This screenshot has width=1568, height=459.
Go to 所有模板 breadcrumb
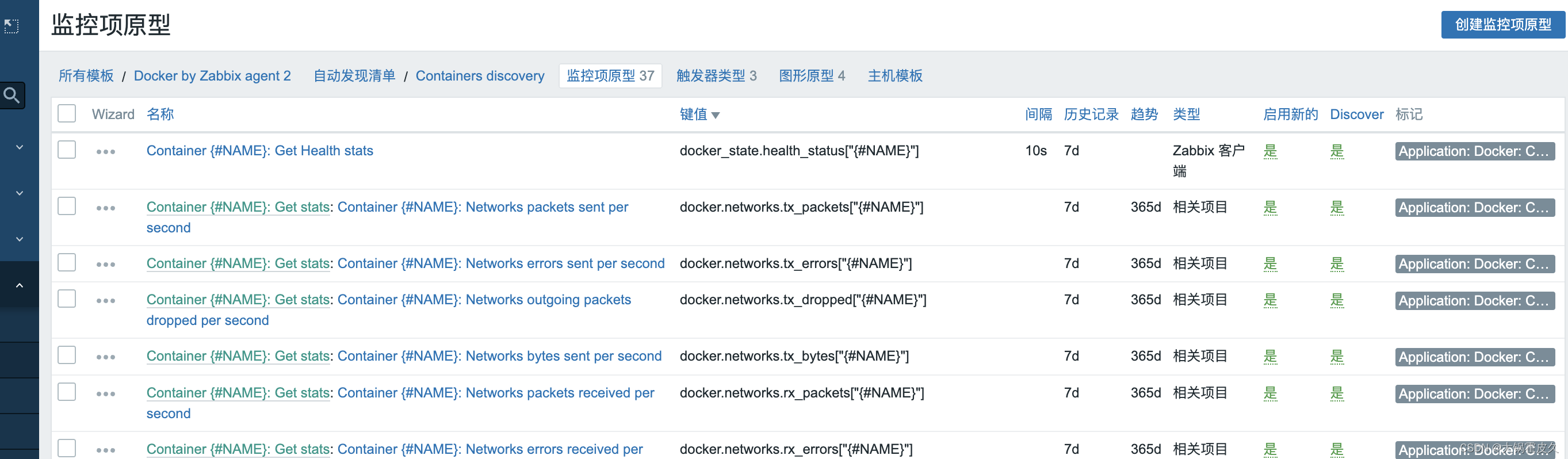(x=86, y=76)
